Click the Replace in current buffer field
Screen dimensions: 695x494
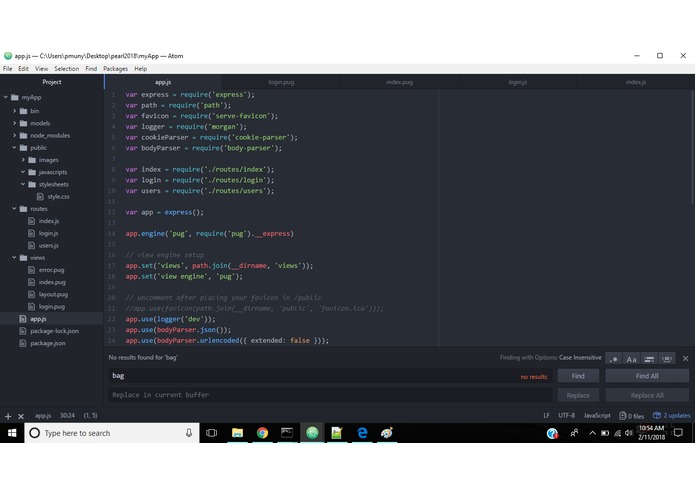(330, 395)
